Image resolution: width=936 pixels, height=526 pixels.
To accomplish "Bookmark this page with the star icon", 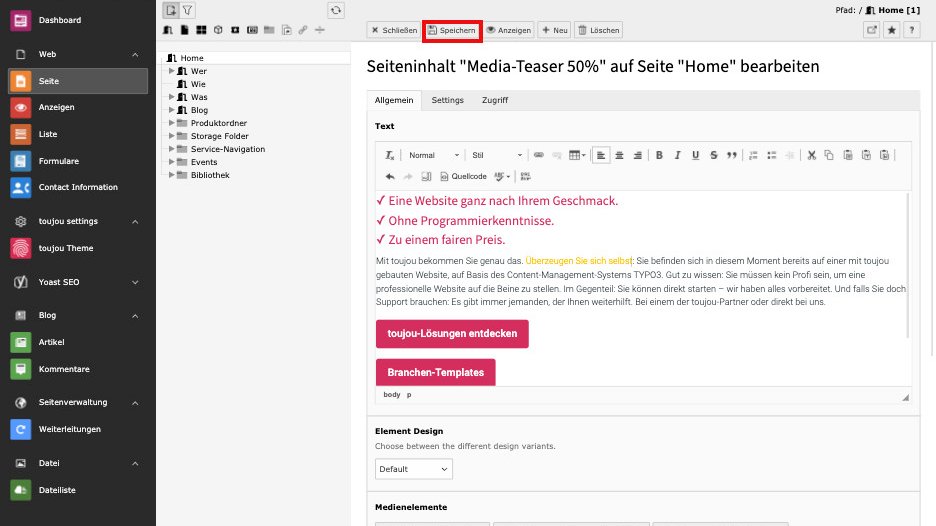I will (x=891, y=30).
